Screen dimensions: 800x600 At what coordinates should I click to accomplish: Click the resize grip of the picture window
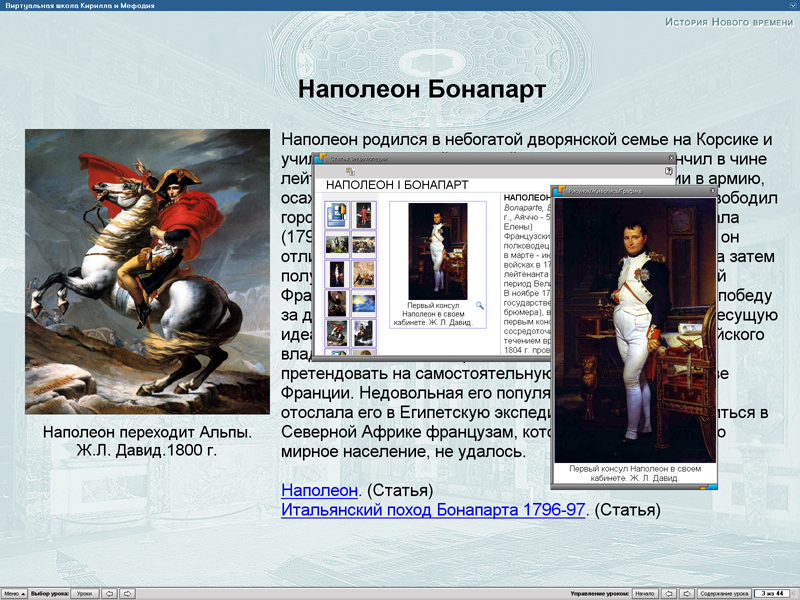[712, 489]
